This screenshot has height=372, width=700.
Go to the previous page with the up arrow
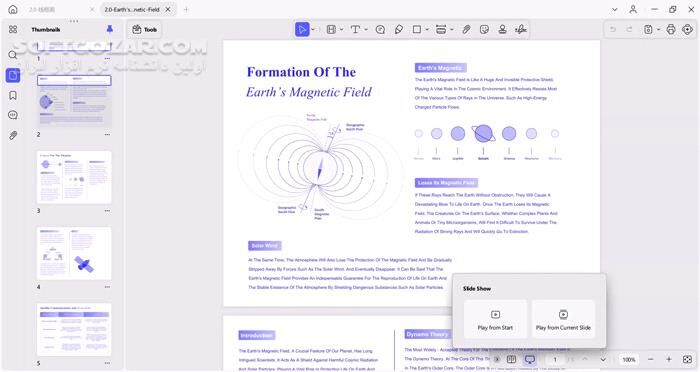tap(585, 359)
